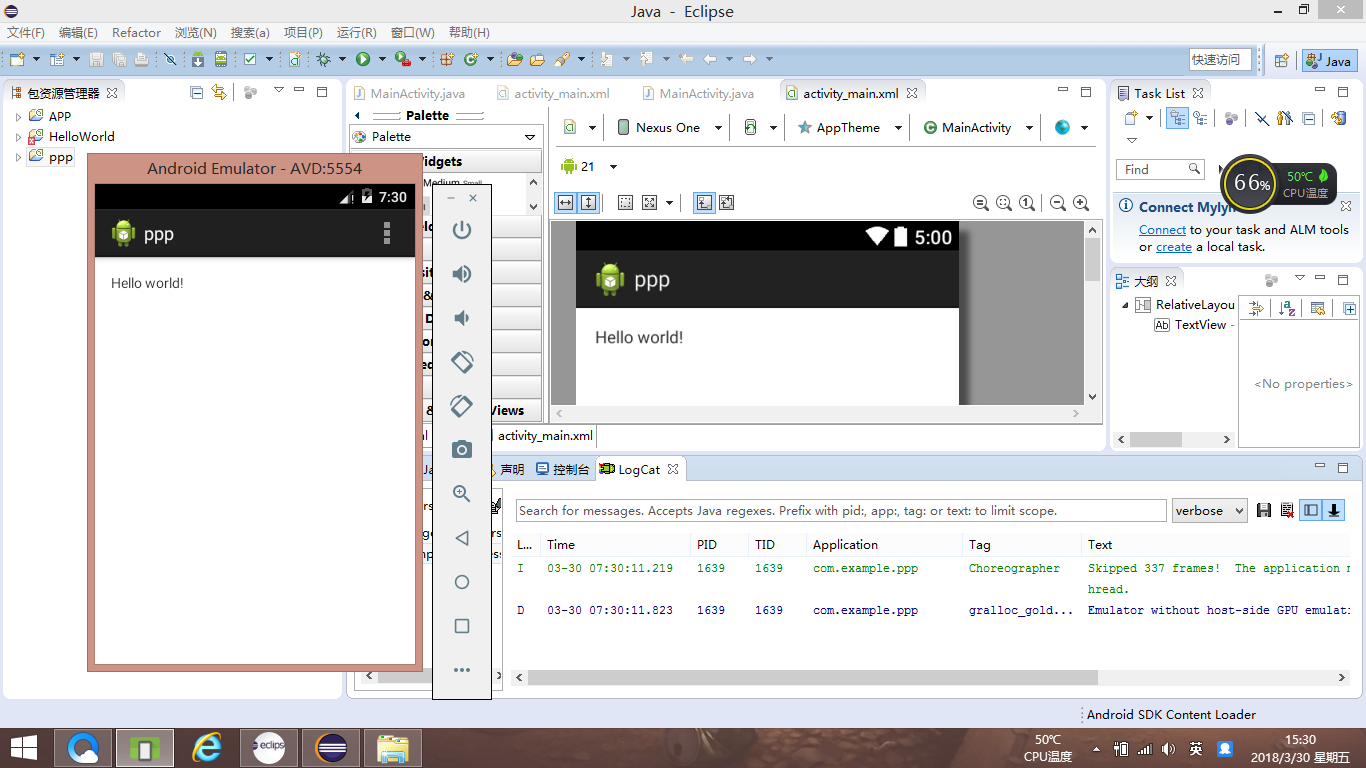Switch to the 控制台 console tab

pos(562,469)
